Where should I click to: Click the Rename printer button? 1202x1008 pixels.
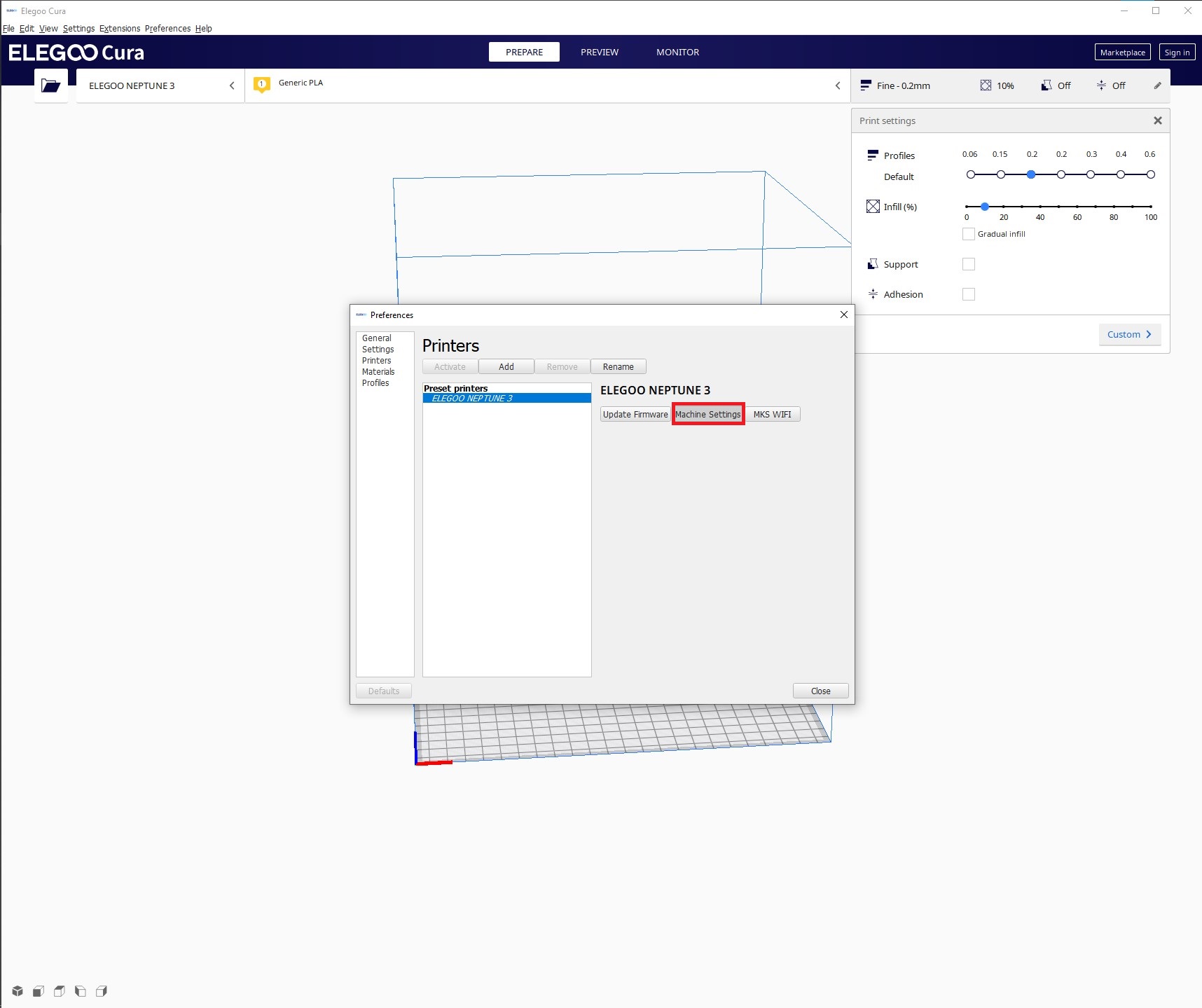pos(619,366)
